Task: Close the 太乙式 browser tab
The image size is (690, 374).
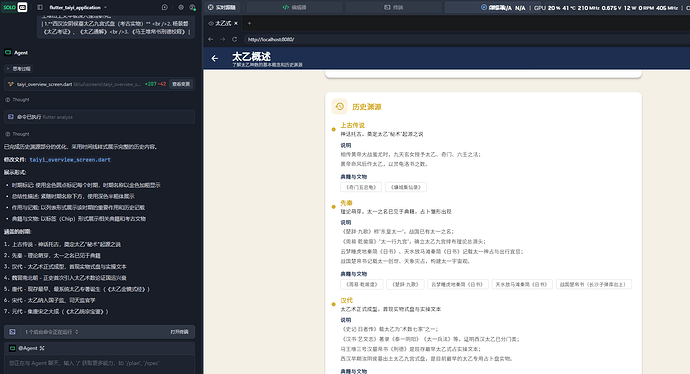Action: (x=236, y=23)
